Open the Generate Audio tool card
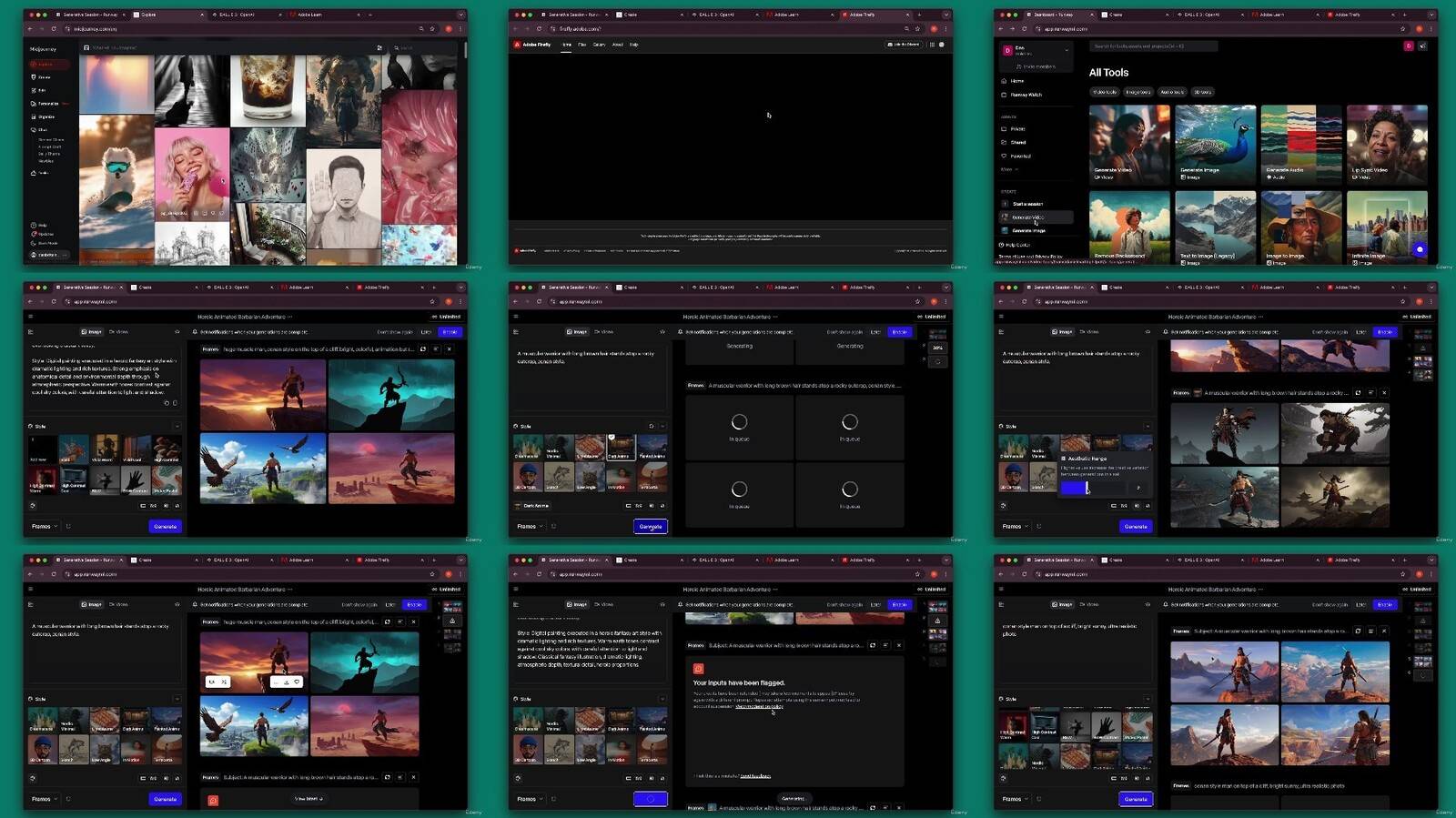 pyautogui.click(x=1301, y=144)
